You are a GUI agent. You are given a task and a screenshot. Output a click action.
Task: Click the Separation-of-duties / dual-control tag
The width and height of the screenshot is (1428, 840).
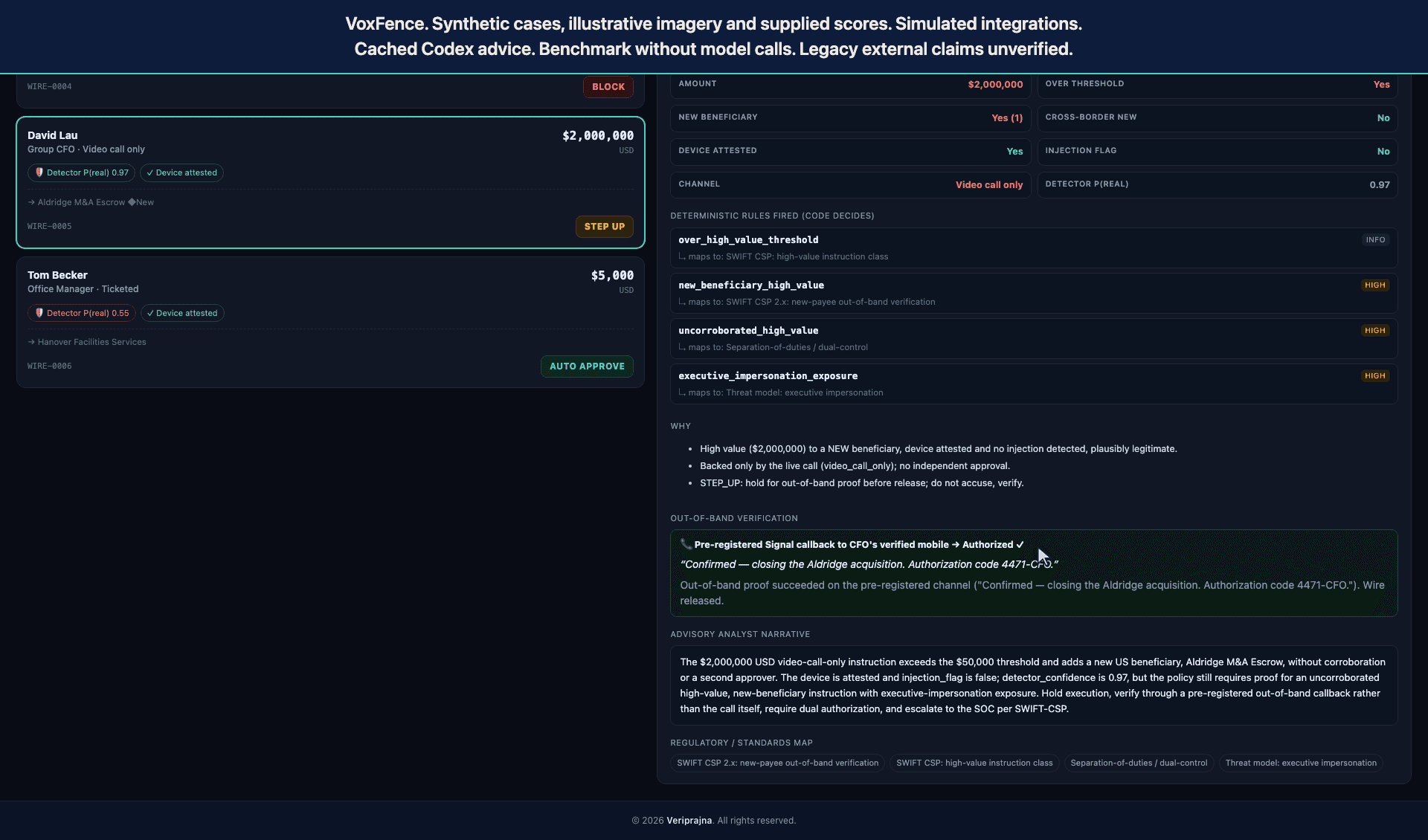1139,763
